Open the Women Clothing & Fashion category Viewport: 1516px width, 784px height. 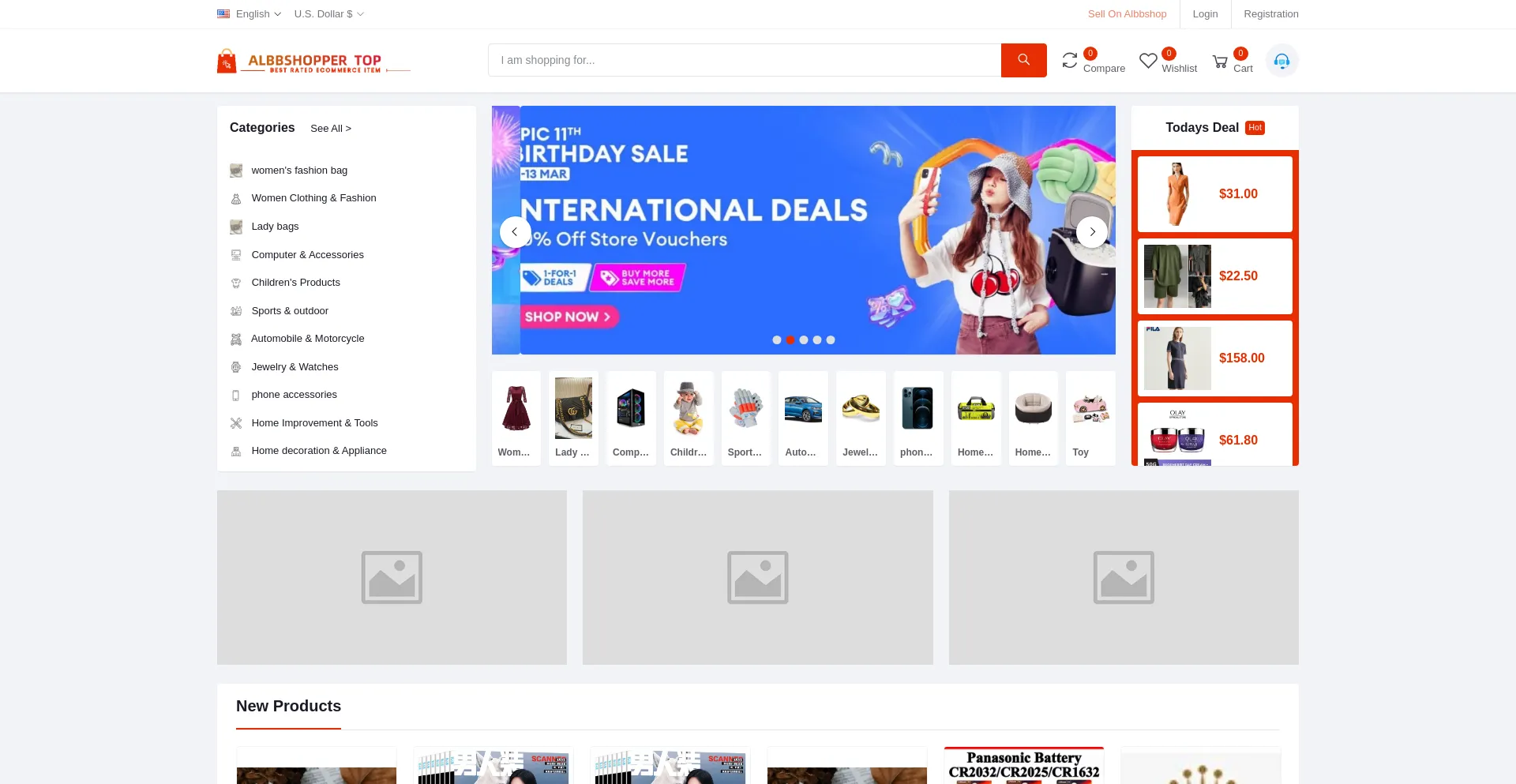point(313,198)
